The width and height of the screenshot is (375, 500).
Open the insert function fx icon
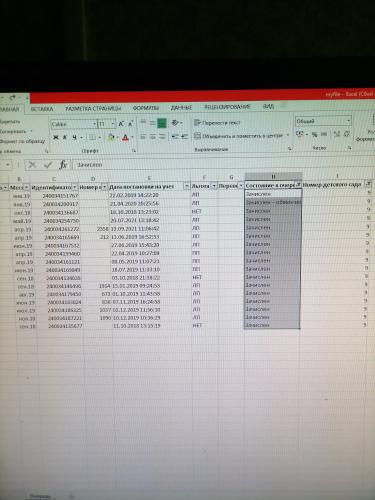coord(63,164)
